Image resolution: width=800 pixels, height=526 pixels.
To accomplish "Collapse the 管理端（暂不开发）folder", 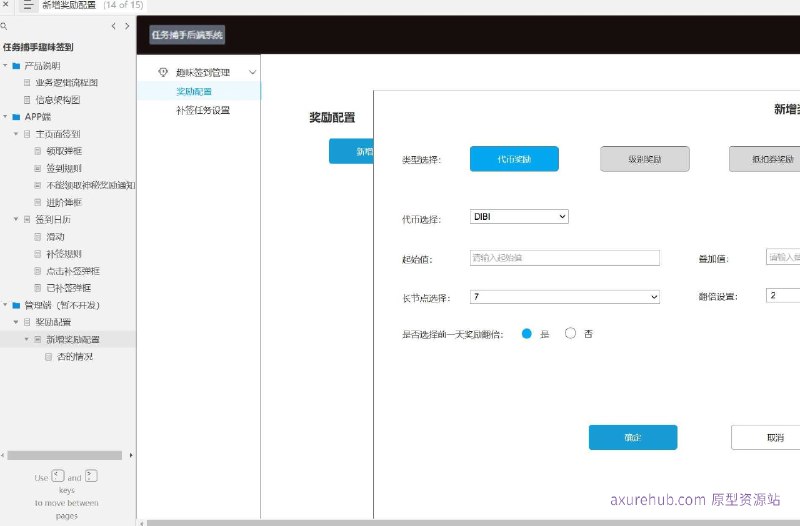I will point(5,305).
